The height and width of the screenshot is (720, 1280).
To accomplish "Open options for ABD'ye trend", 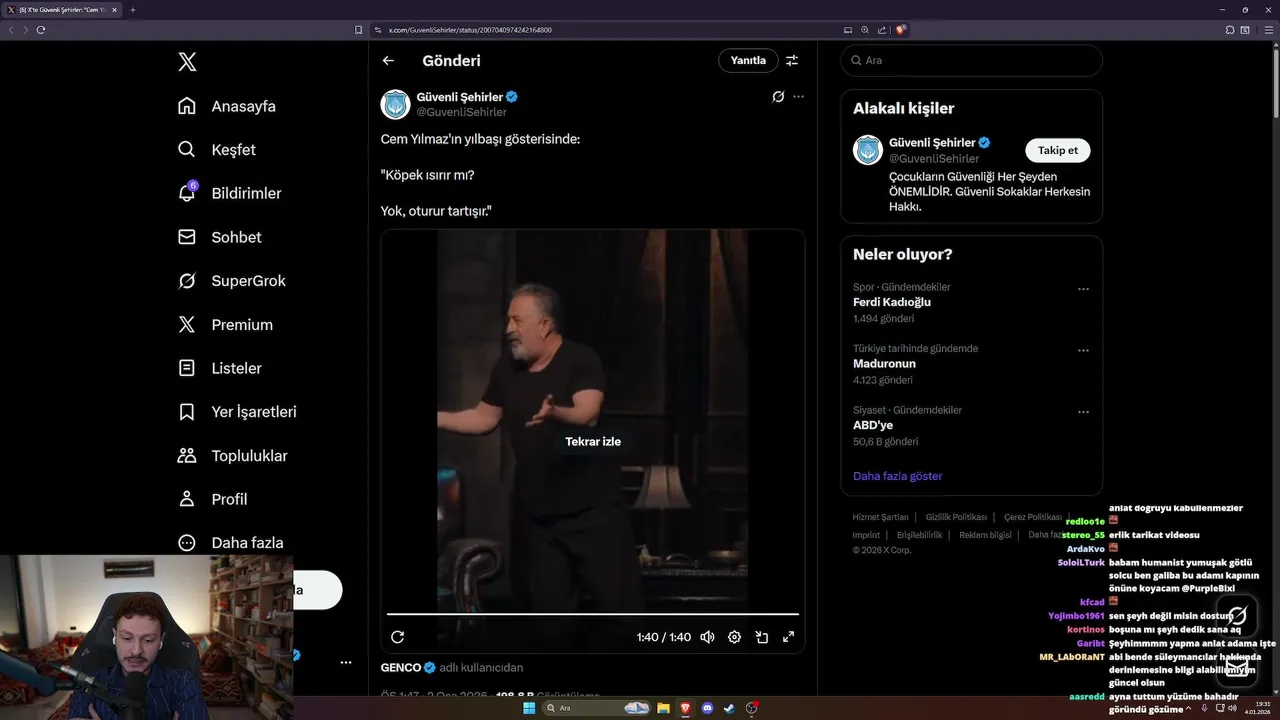I will click(x=1083, y=412).
